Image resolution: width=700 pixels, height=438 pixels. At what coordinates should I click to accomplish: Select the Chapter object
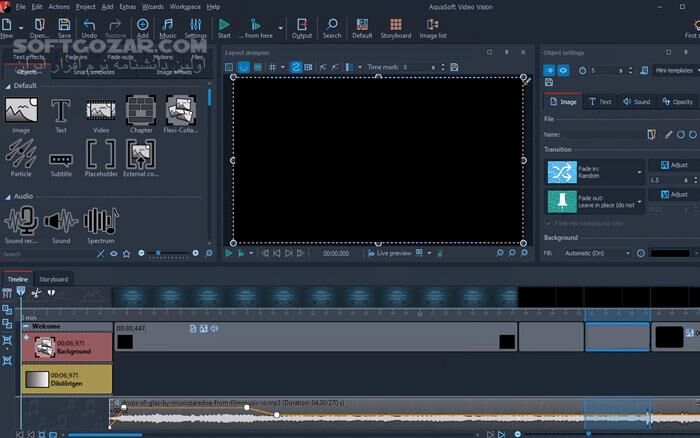click(x=141, y=114)
